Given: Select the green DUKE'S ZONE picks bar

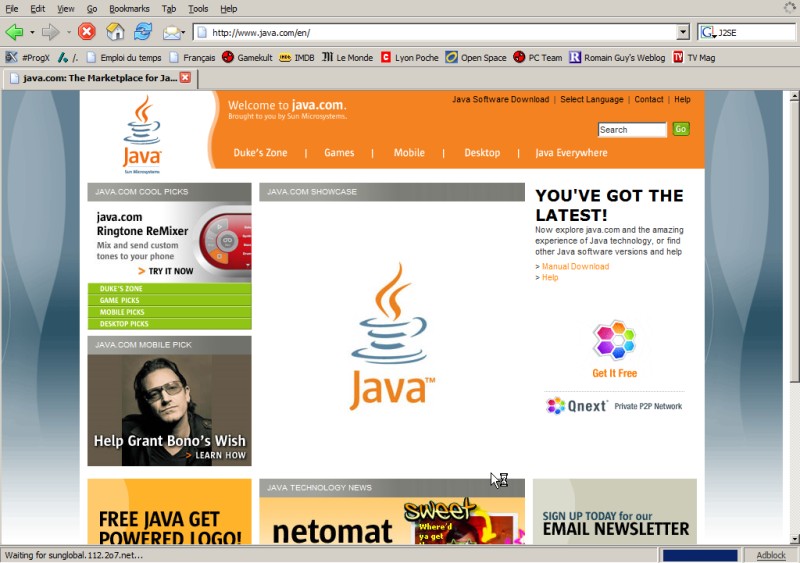Looking at the screenshot, I should point(169,288).
